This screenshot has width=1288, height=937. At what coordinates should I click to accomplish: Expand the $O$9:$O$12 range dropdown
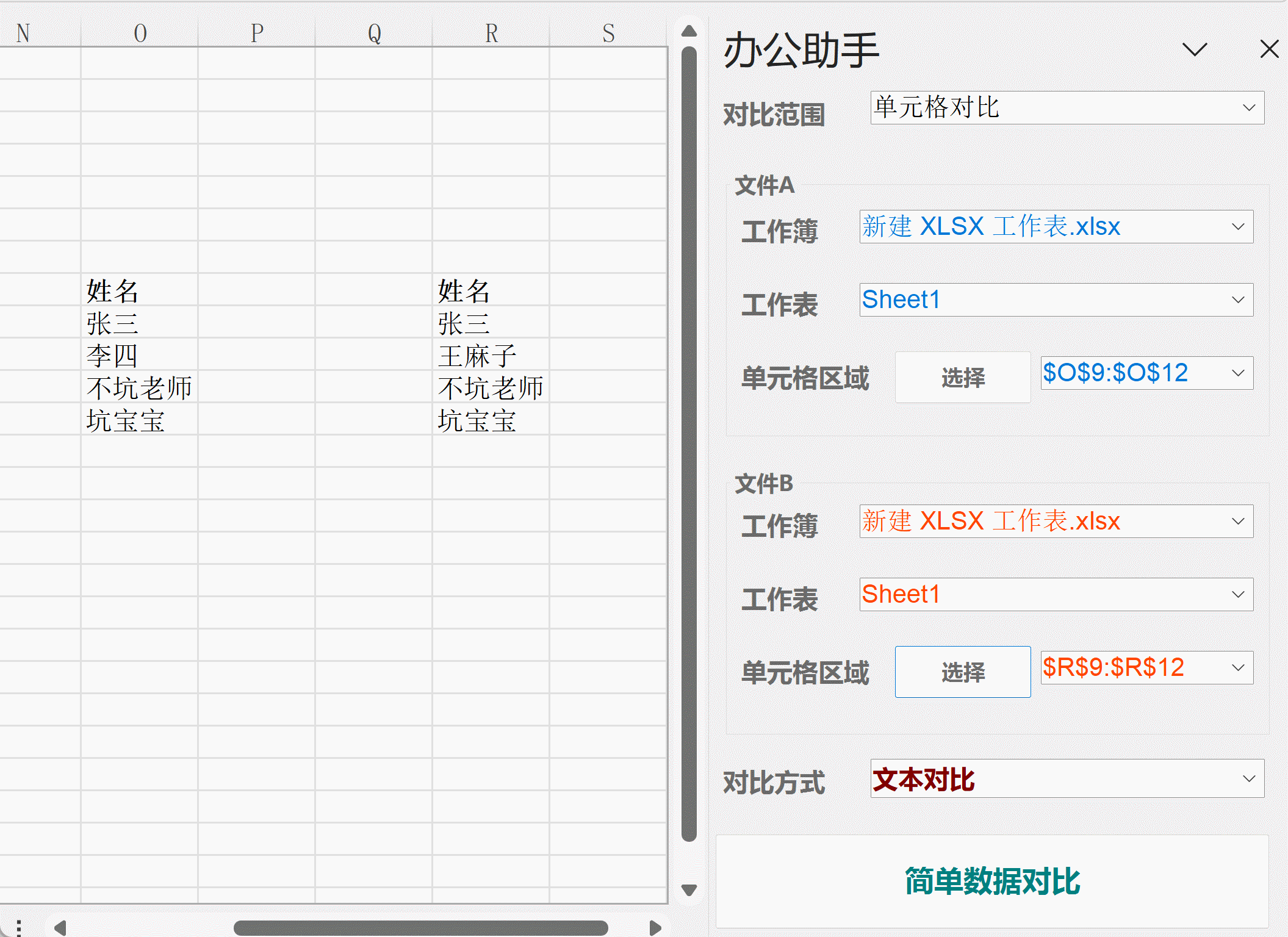click(1237, 373)
